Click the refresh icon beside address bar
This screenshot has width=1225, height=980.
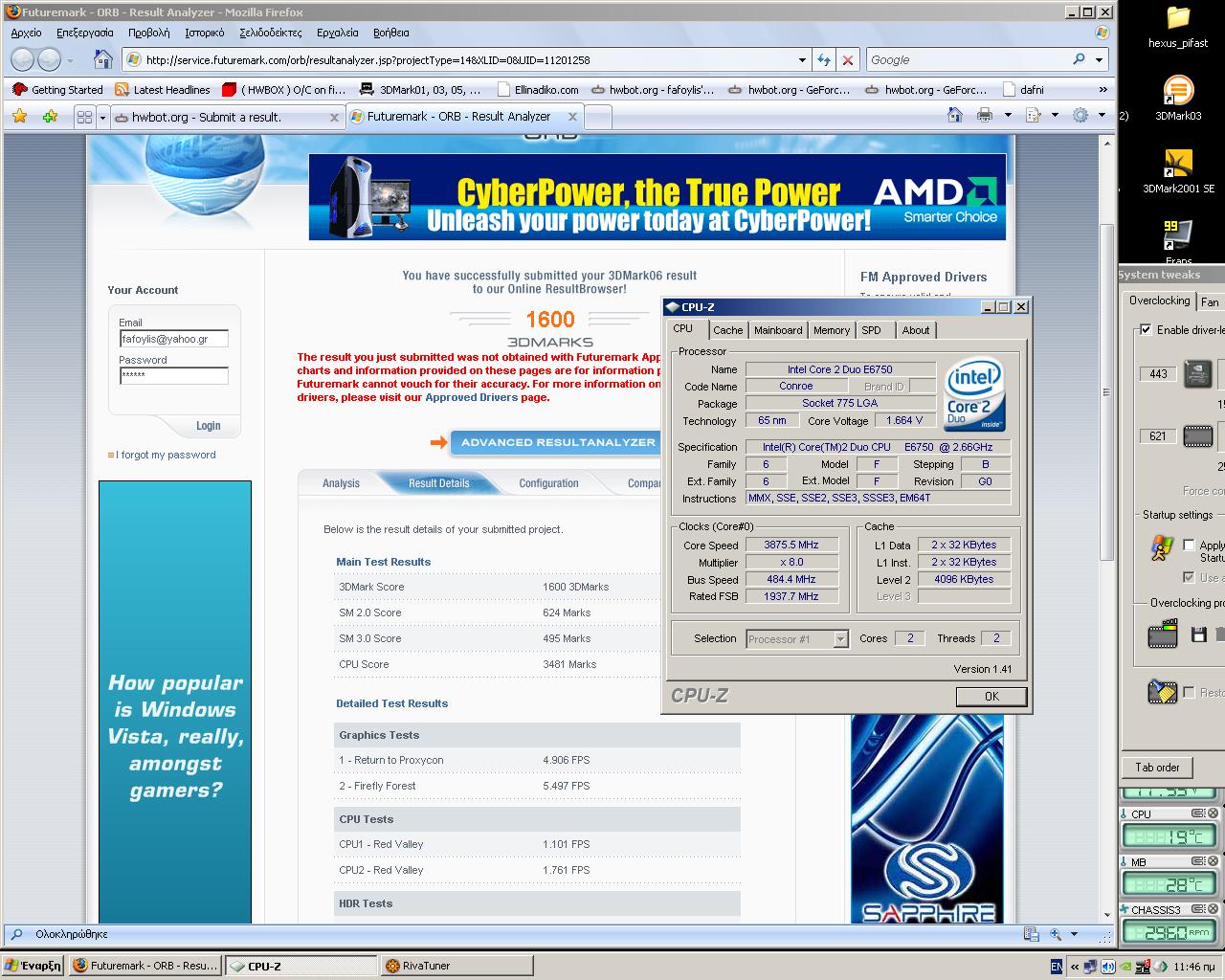pyautogui.click(x=824, y=59)
